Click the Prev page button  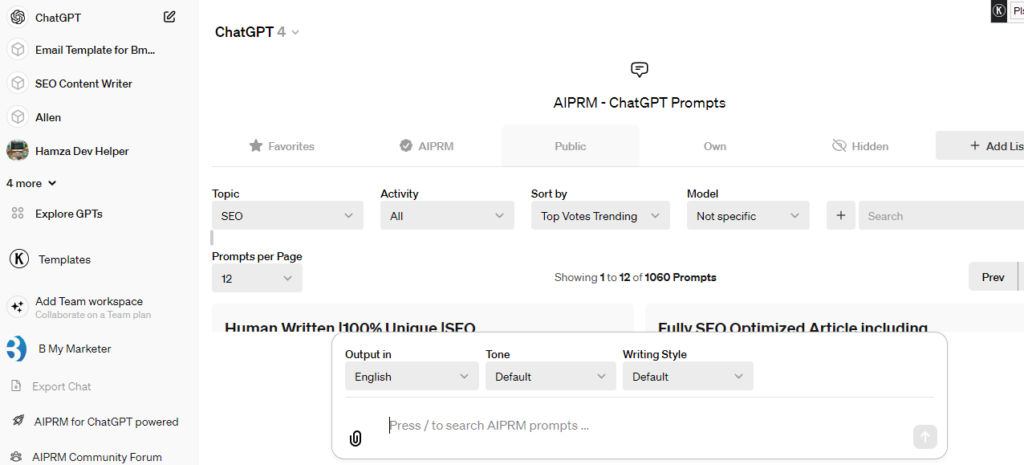pos(992,277)
